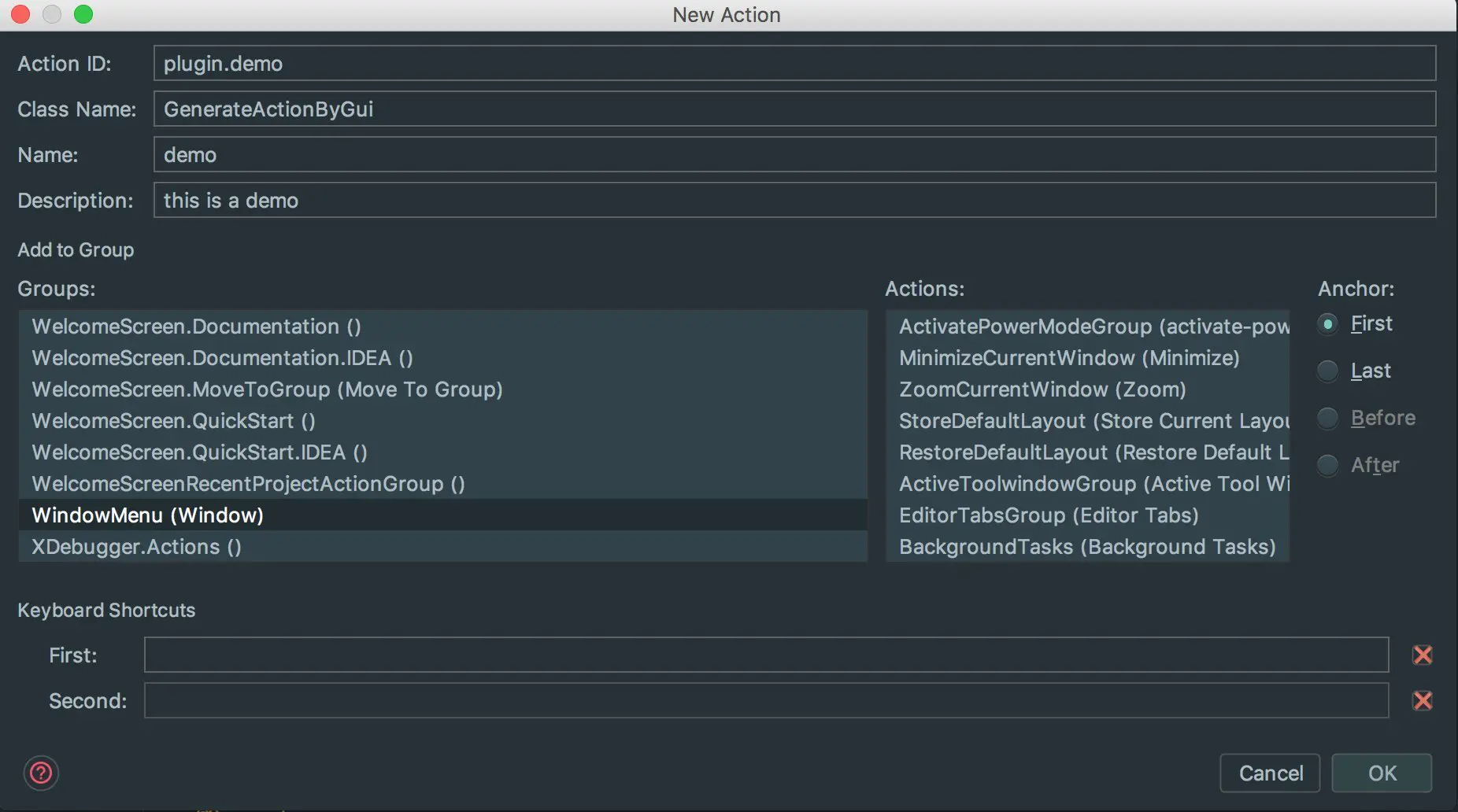The image size is (1458, 812).
Task: Select the Last anchor option
Action: (1328, 371)
